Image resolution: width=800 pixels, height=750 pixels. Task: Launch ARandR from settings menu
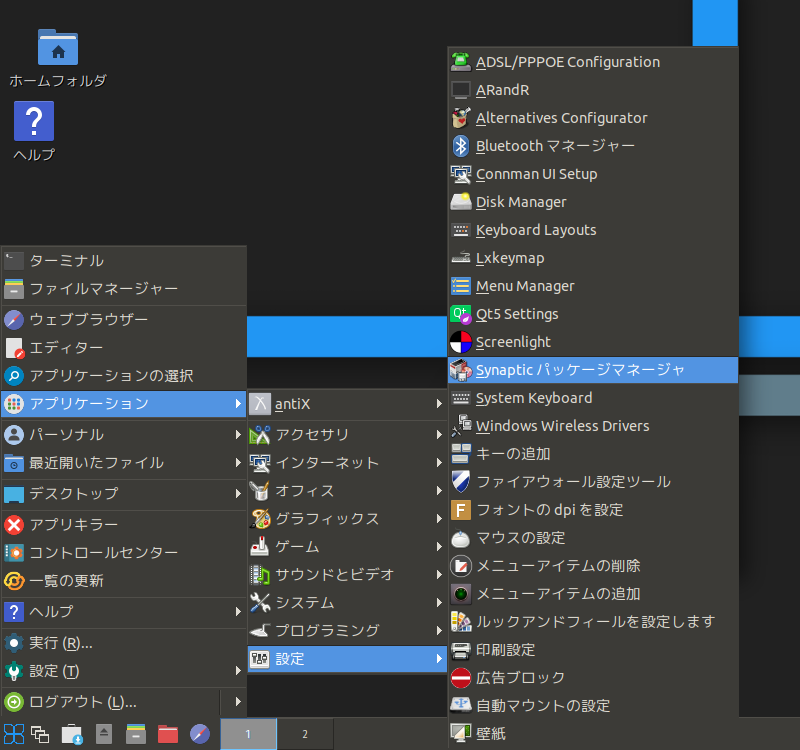tap(593, 90)
